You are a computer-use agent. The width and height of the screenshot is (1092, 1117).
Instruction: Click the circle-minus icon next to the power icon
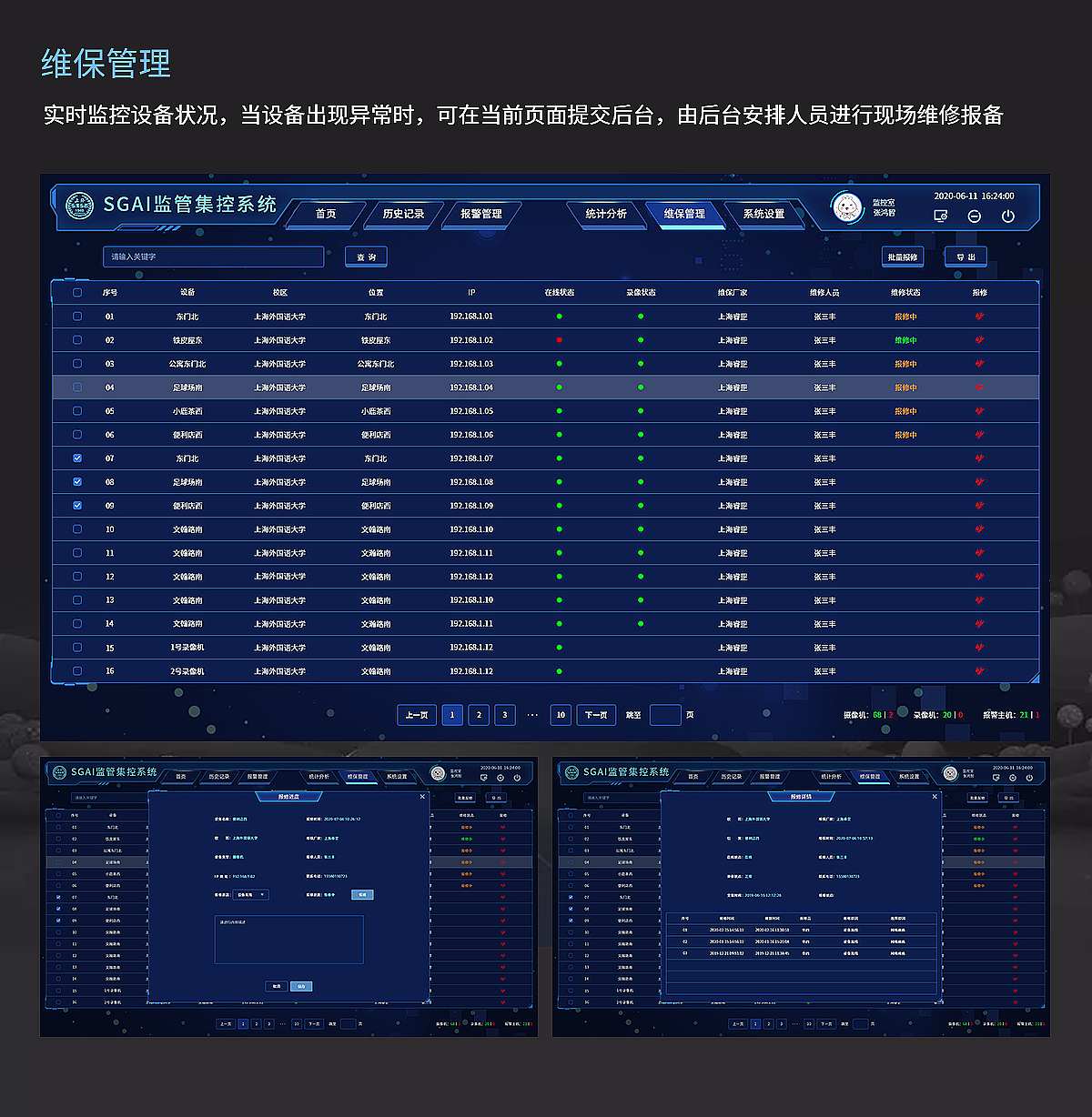tap(974, 216)
